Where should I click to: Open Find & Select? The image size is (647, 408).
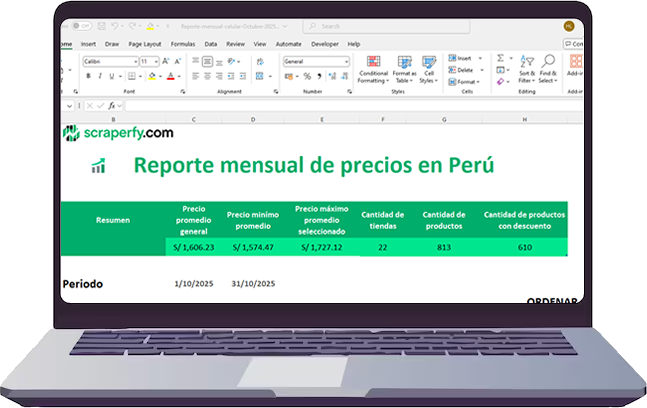548,68
